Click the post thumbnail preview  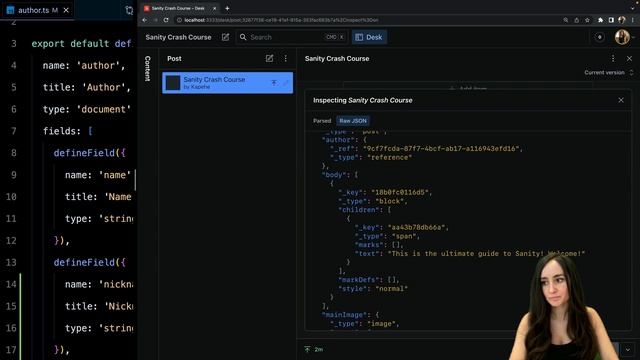[173, 83]
